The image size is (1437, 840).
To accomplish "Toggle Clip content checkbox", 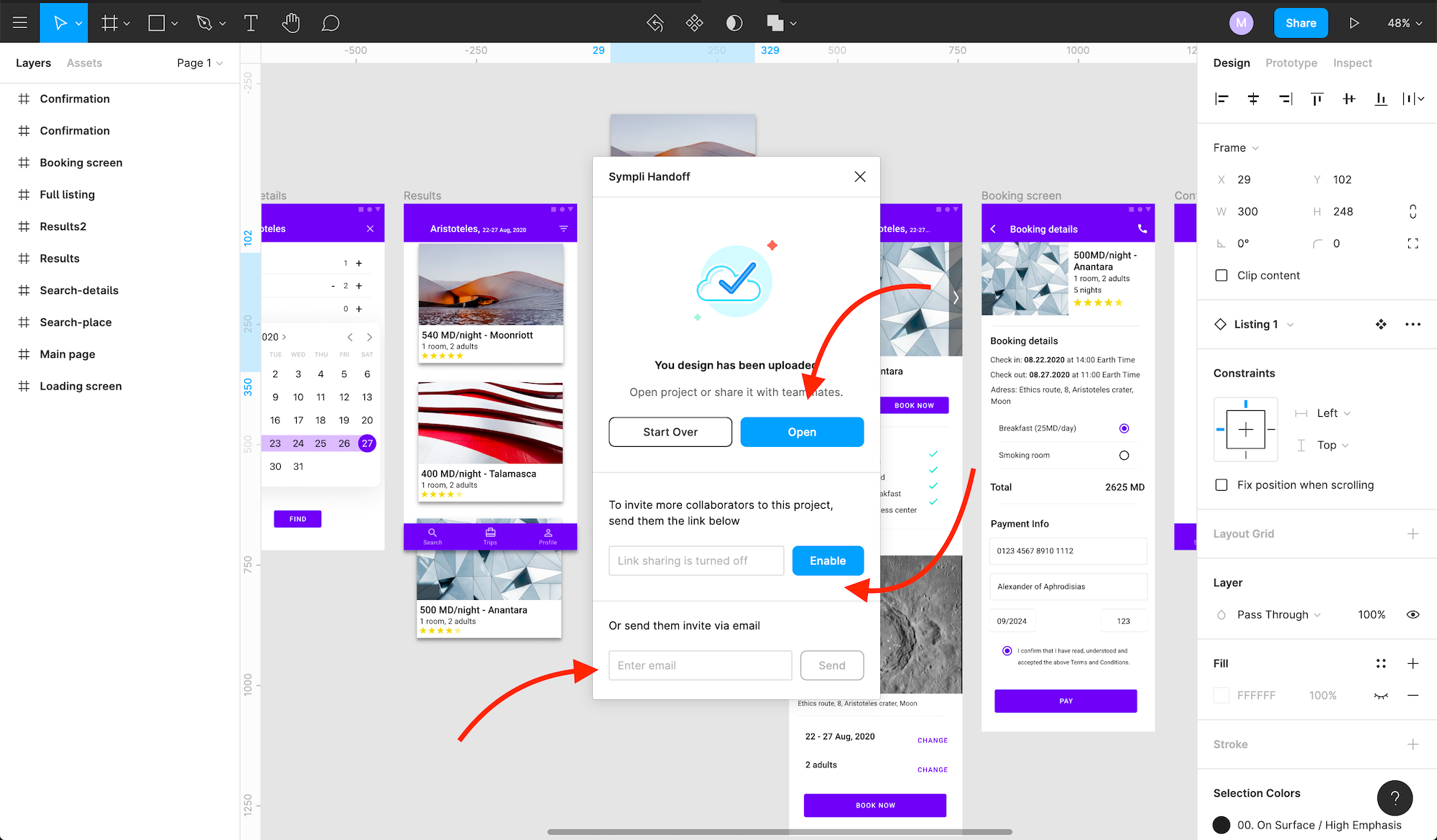I will (x=1221, y=276).
